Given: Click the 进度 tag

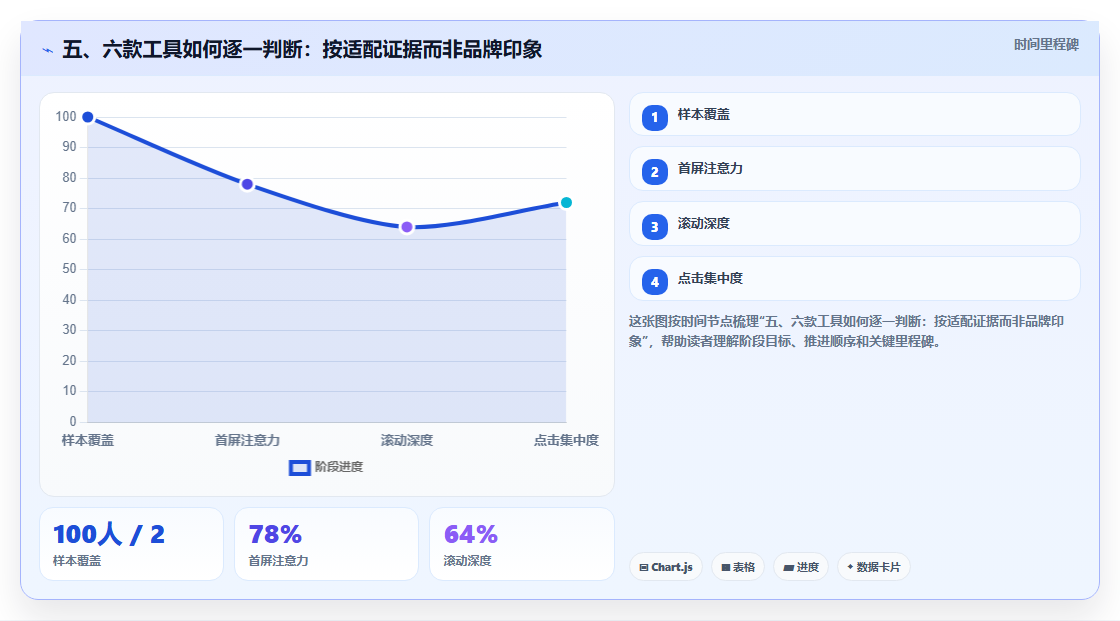Looking at the screenshot, I should (801, 567).
